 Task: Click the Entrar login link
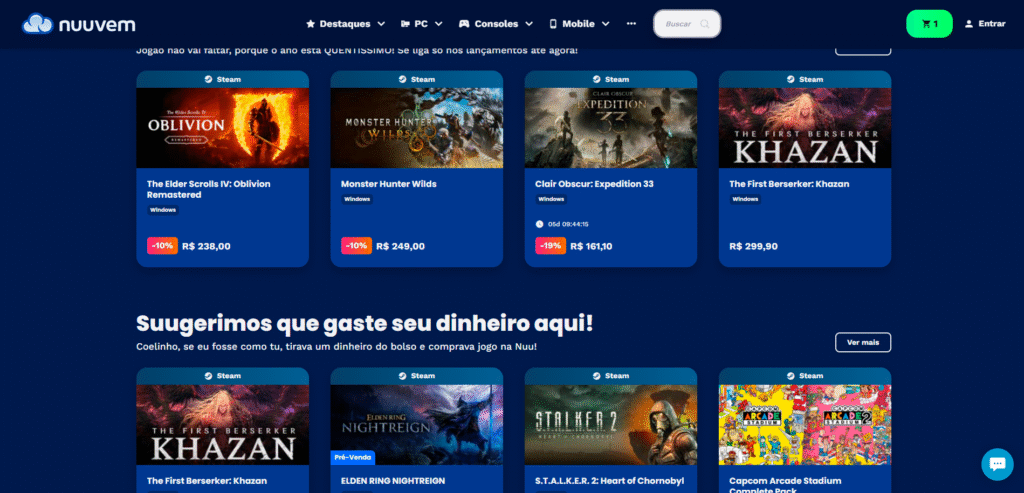coord(991,24)
